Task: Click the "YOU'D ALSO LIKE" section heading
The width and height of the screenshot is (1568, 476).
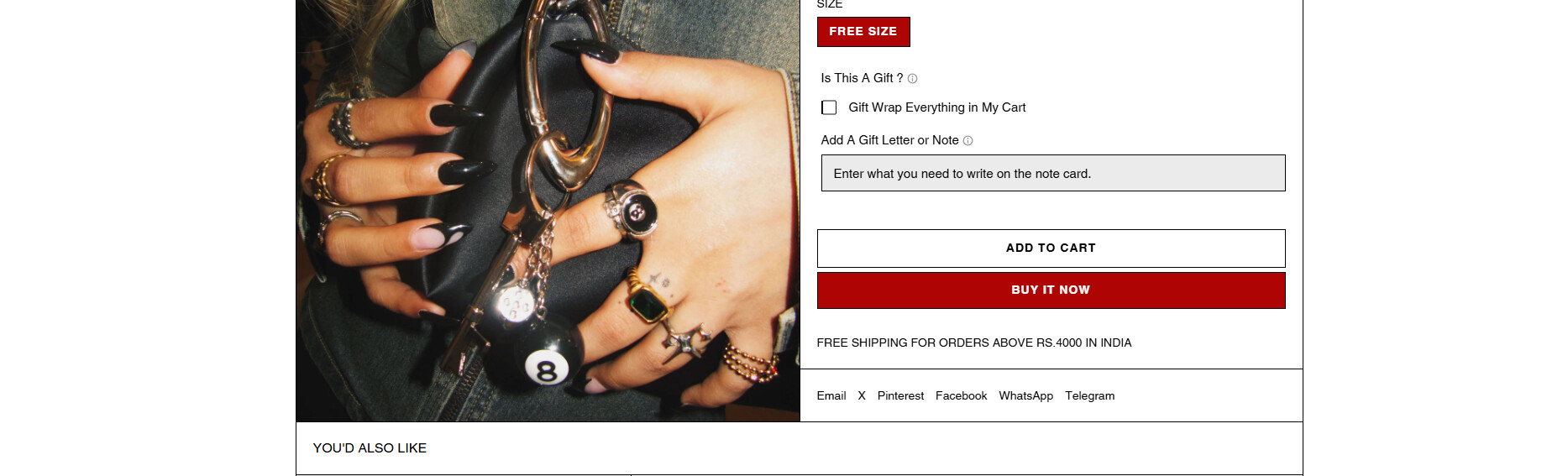Action: [x=370, y=448]
